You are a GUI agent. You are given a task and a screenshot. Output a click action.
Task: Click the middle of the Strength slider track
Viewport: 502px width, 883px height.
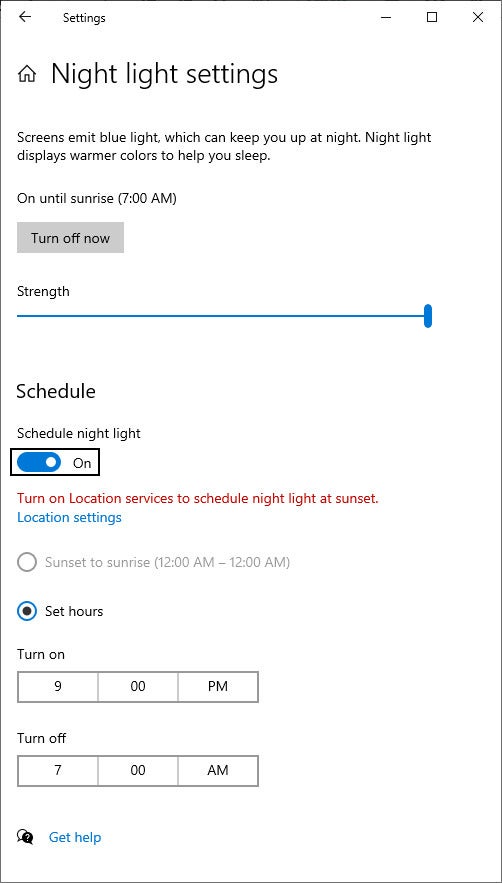coord(221,316)
